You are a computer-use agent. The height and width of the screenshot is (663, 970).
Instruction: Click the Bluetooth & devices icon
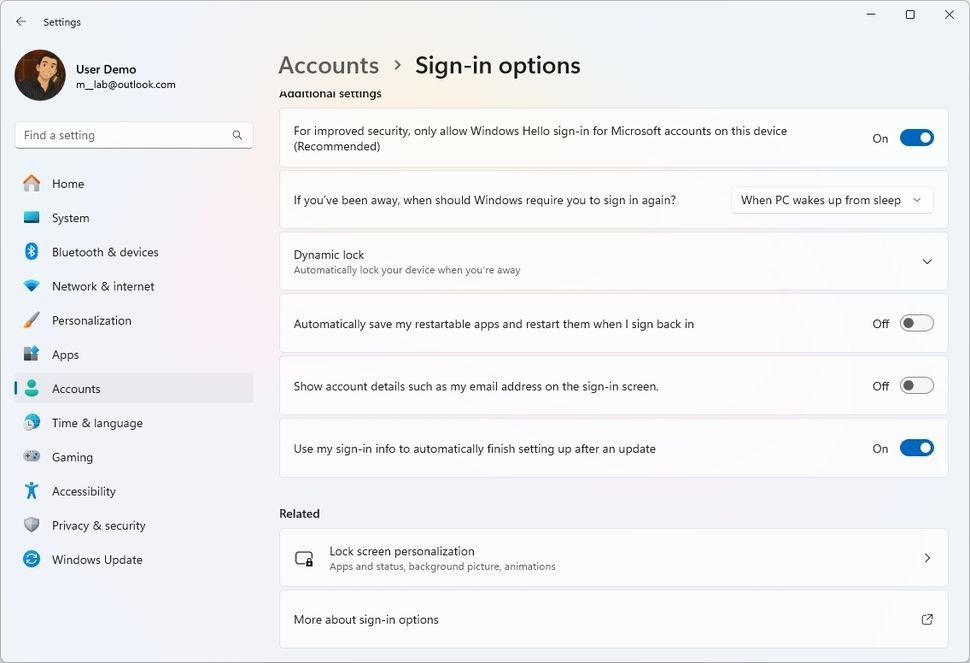point(32,252)
